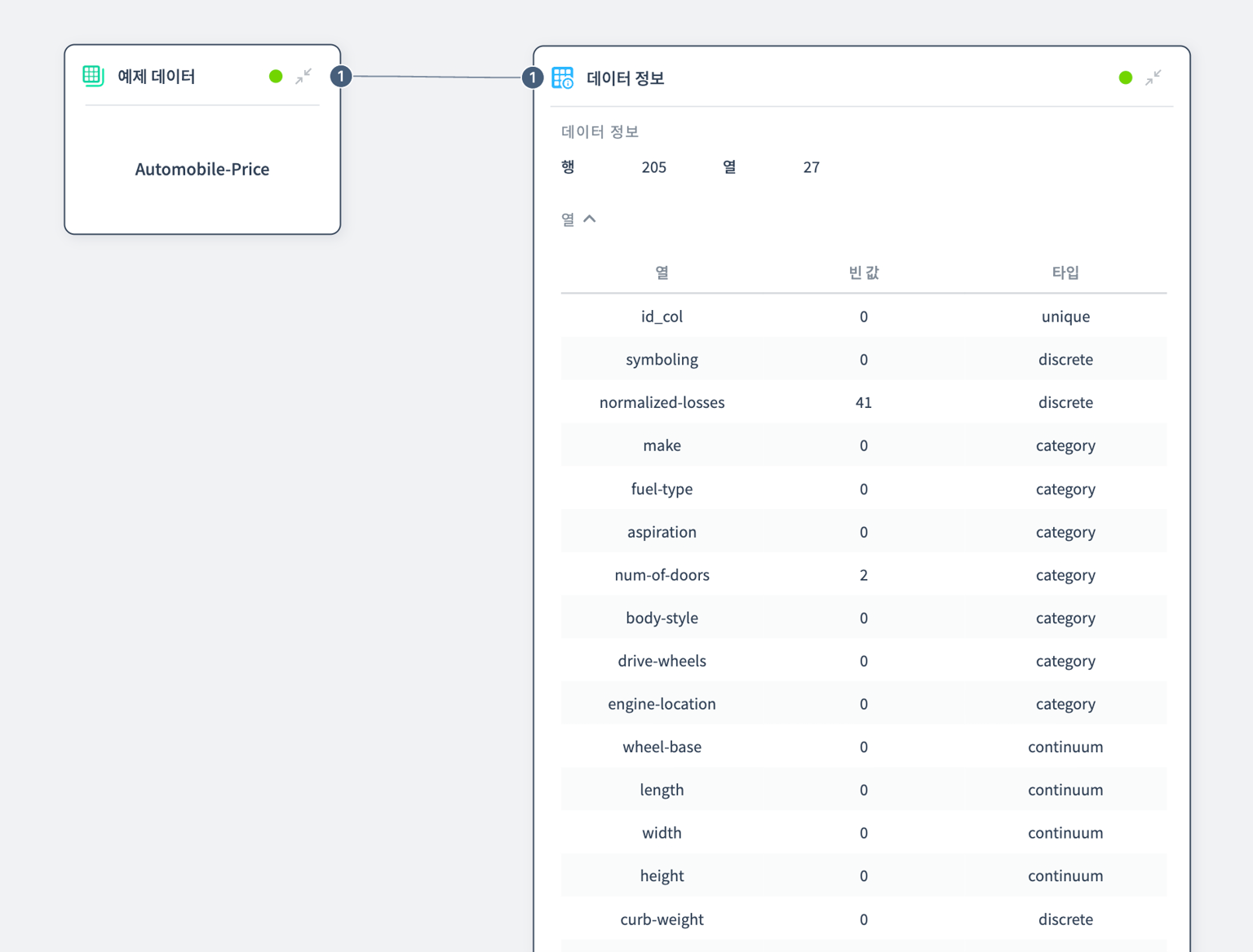Select the Automobile-Price dataset label
Viewport: 1253px width, 952px height.
pos(201,169)
